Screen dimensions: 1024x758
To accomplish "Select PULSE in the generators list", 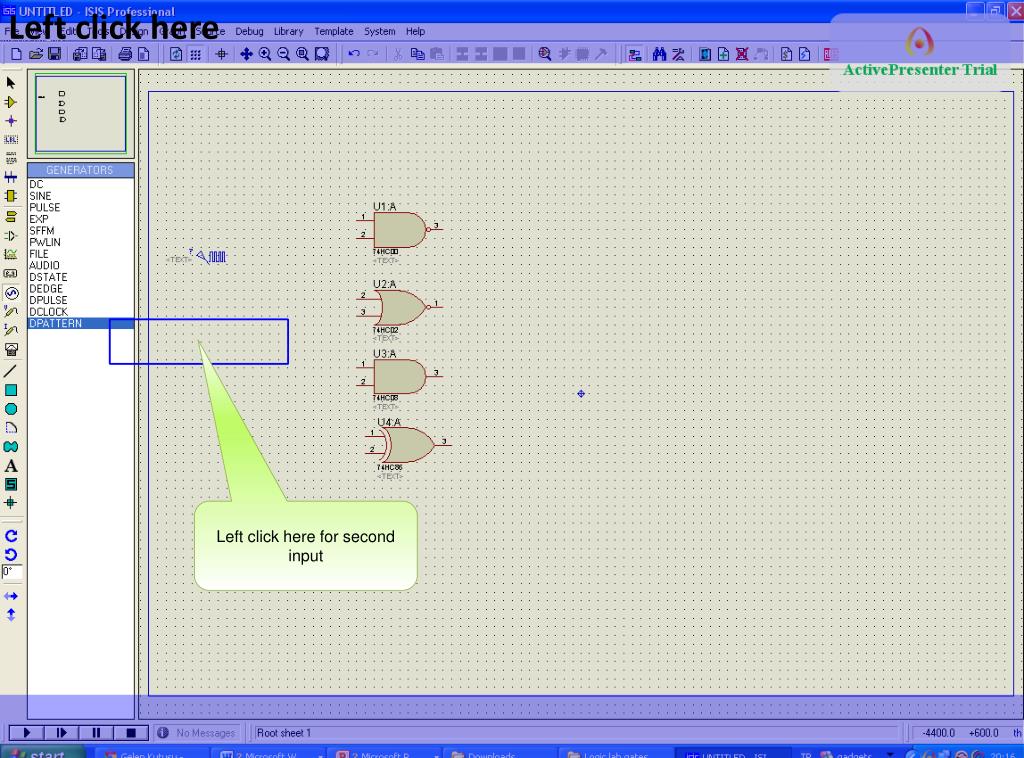I will [81, 208].
